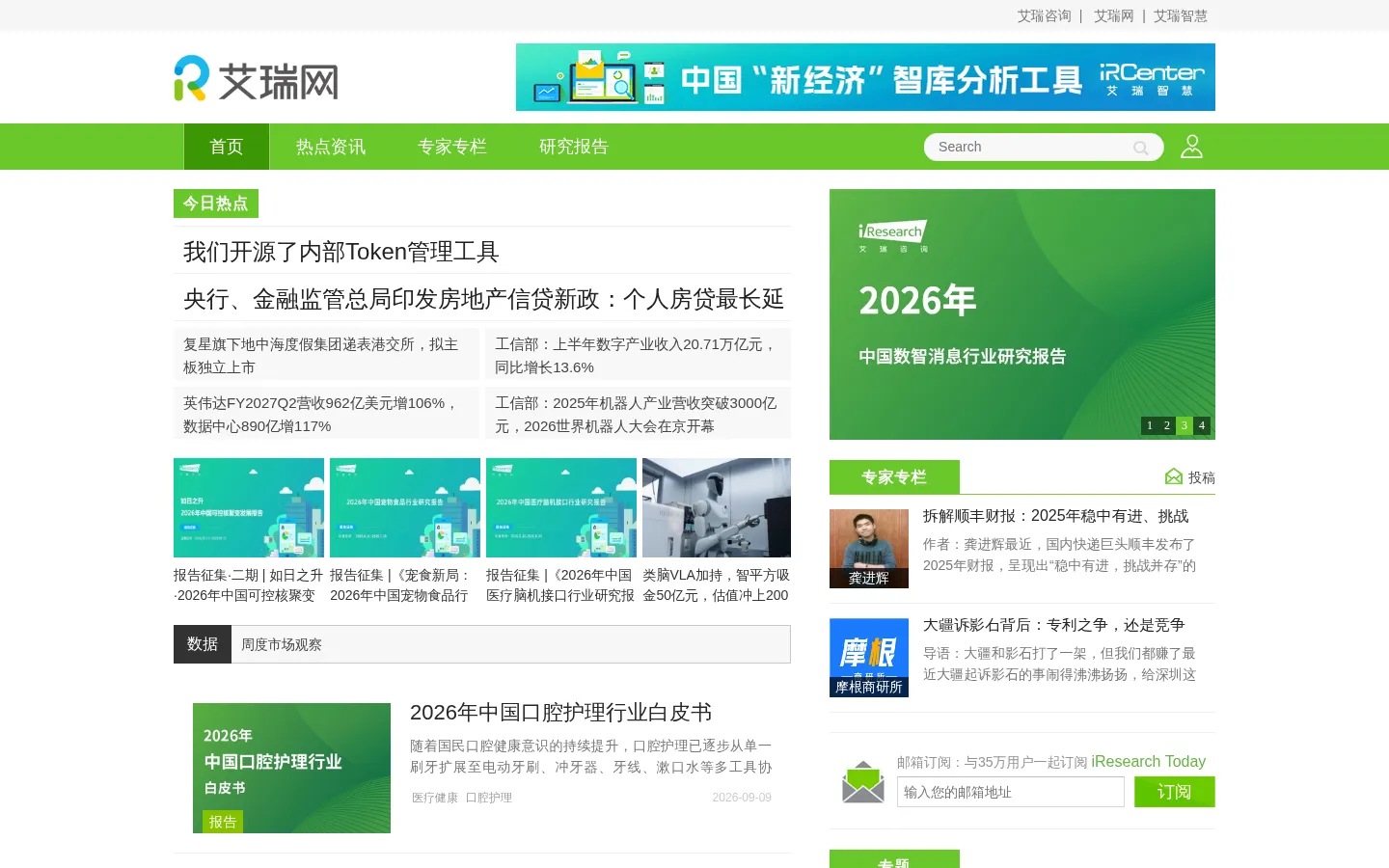Screen dimensions: 1389x868
Task: Click 周度市场观察 link
Action: tap(282, 644)
